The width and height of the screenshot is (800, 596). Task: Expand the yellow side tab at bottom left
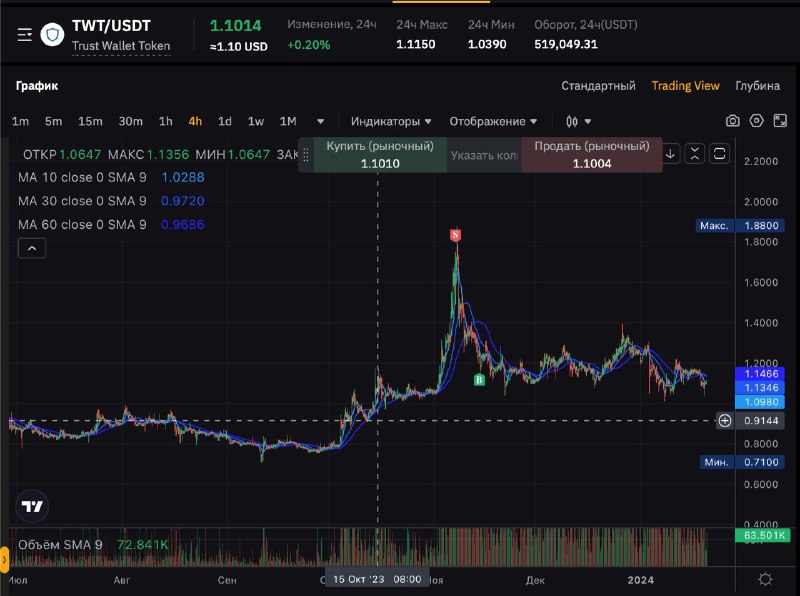4,559
